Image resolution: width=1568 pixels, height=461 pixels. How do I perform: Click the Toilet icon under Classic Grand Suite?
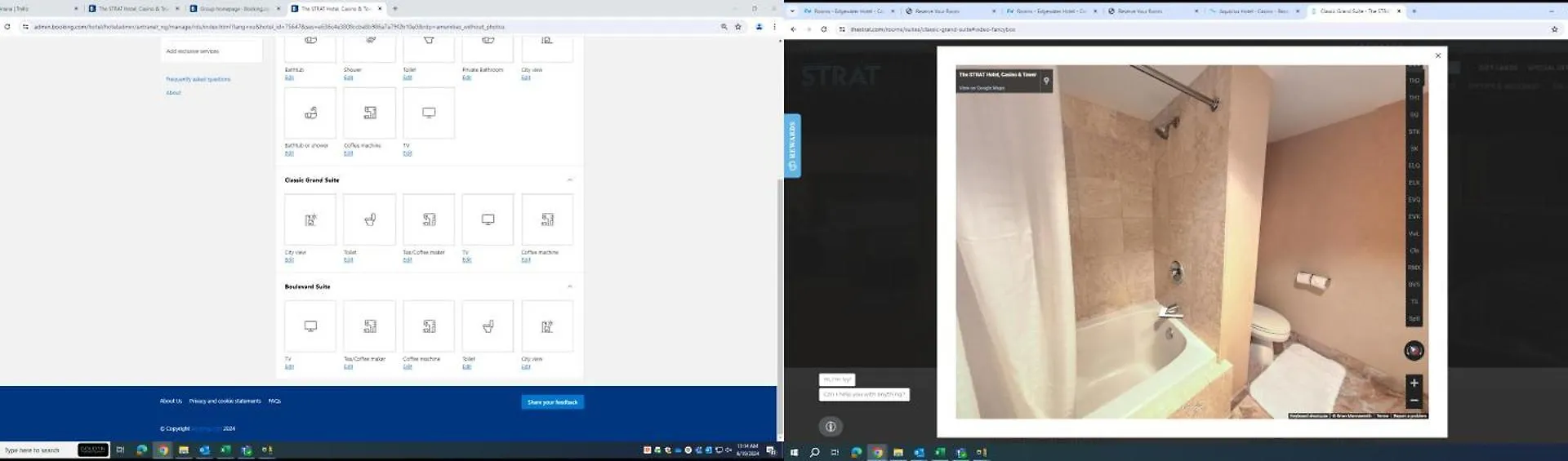click(370, 219)
